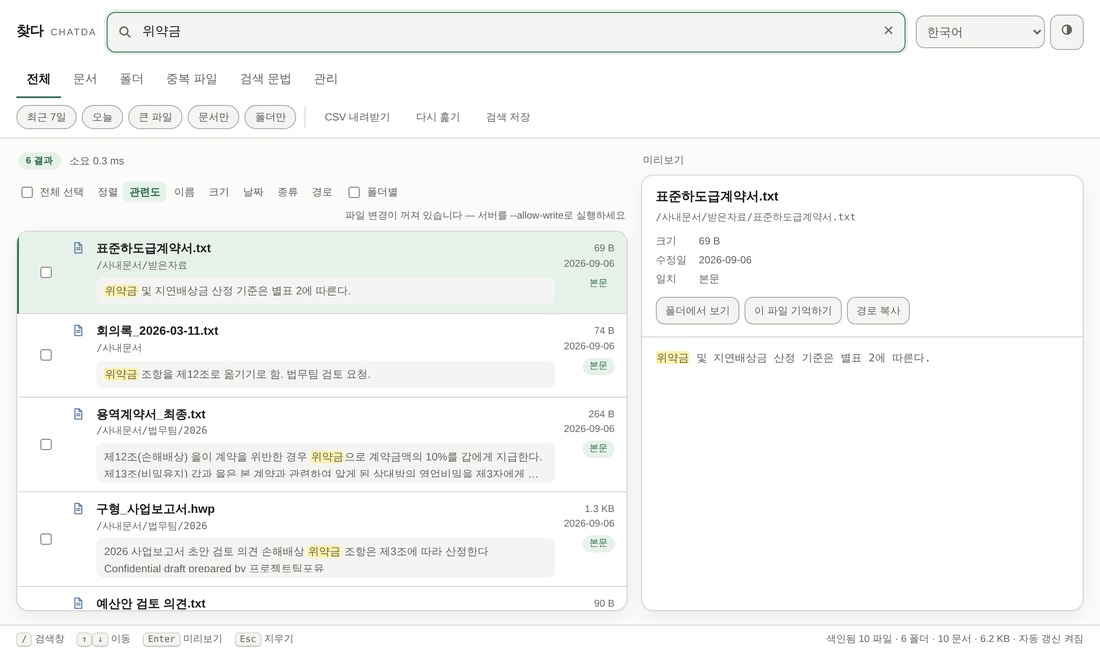Image resolution: width=1100 pixels, height=654 pixels.
Task: Click the Esc 지우기 shortcut hint
Action: pyautogui.click(x=264, y=639)
